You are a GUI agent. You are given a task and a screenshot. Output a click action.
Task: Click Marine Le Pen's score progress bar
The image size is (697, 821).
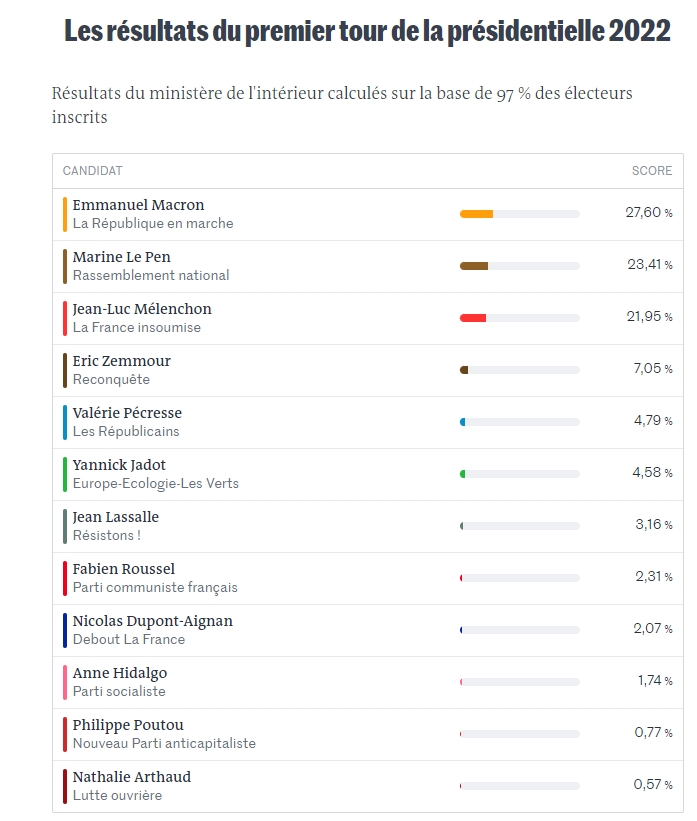click(x=519, y=266)
